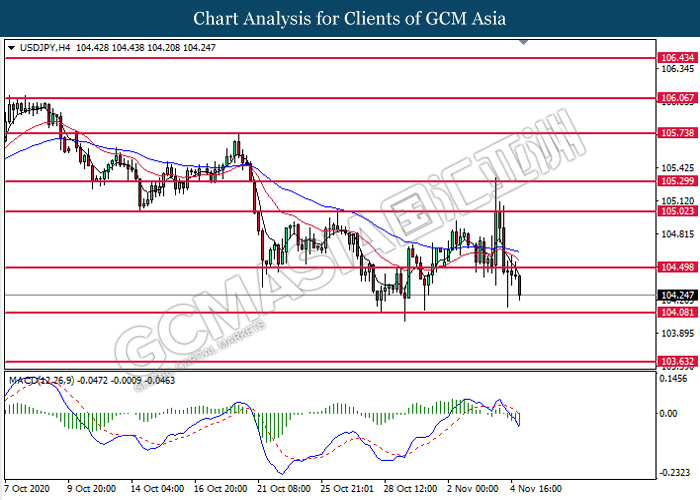Click the 25 Oct 21:01 time label
This screenshot has height=500, width=700.
pos(347,488)
